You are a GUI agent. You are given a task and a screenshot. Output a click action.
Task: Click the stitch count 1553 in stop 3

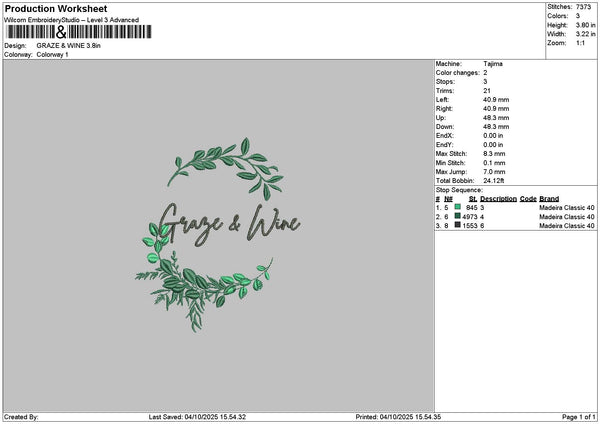point(470,226)
